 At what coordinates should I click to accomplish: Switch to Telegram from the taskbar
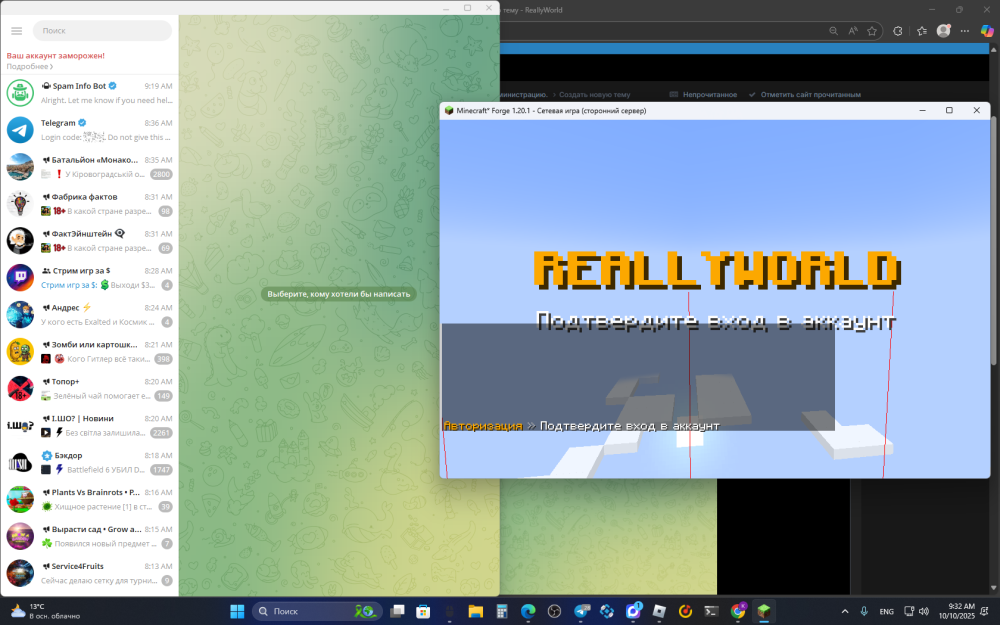coord(581,612)
